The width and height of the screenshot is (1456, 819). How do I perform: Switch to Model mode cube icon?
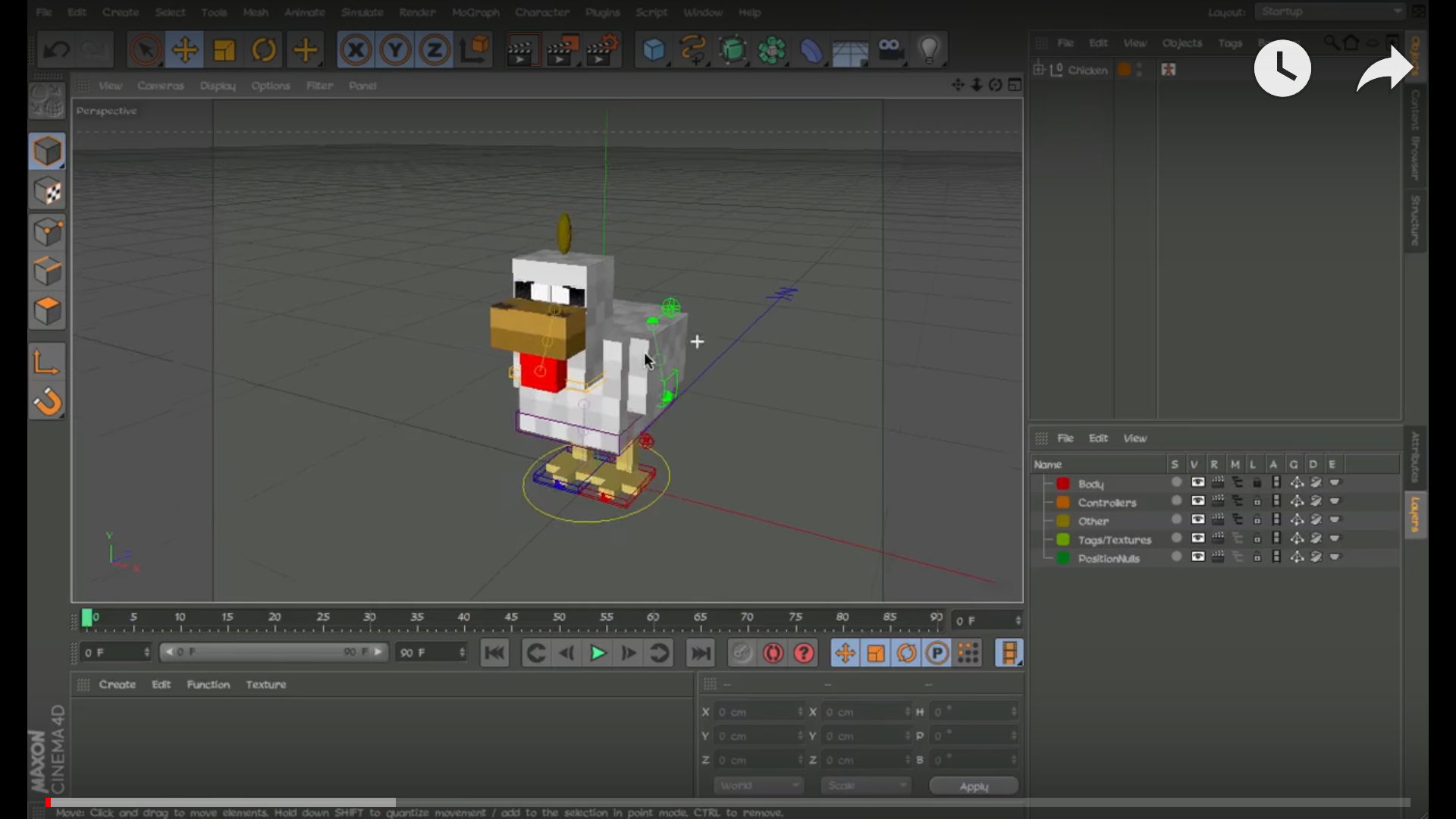[x=47, y=152]
